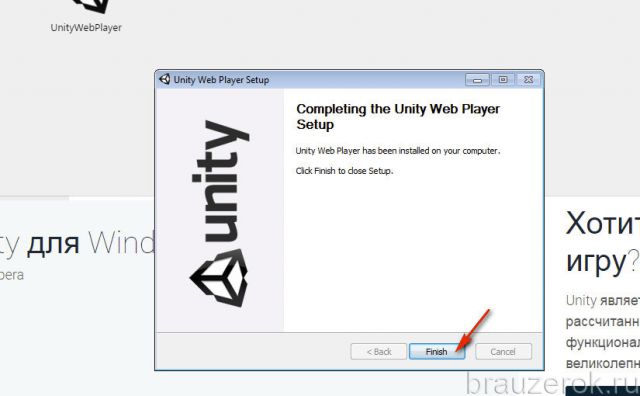Close the setup dialog with the X
This screenshot has height=396, width=640.
pyautogui.click(x=528, y=80)
